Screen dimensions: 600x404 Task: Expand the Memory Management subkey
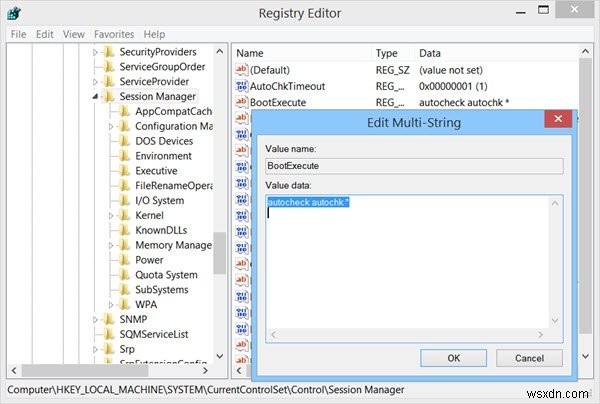[111, 245]
